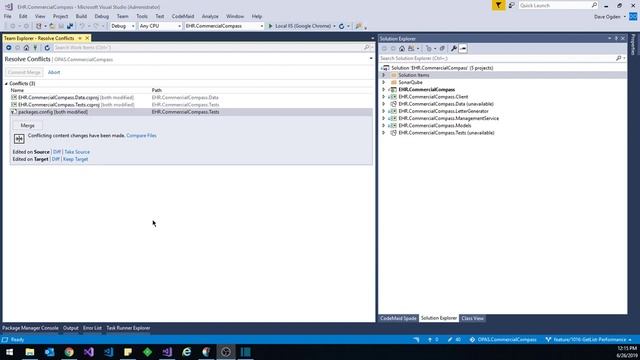
Task: Click the conflict merge icon beside conflicting content message
Action: click(19, 139)
